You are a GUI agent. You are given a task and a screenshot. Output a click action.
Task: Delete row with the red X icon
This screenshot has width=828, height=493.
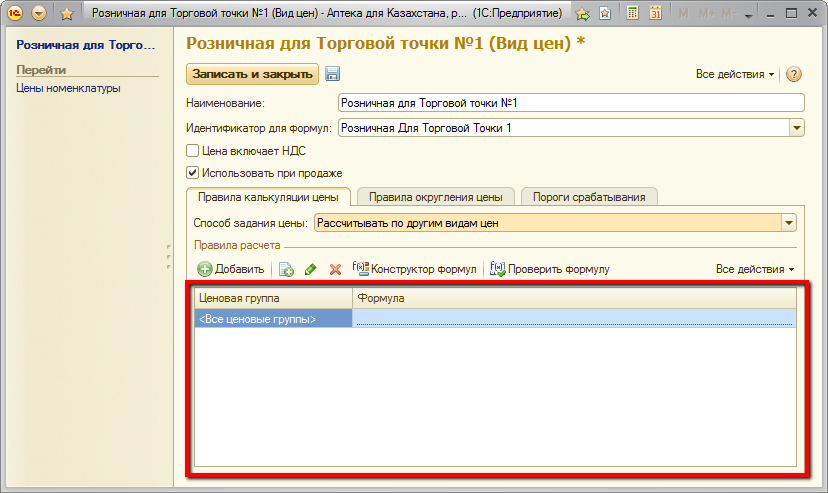tap(335, 269)
